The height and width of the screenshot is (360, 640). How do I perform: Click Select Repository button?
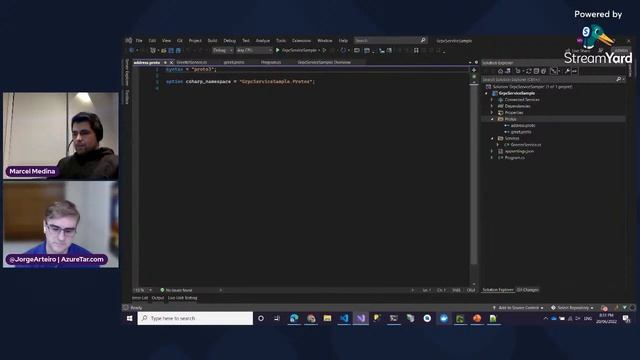coord(571,308)
